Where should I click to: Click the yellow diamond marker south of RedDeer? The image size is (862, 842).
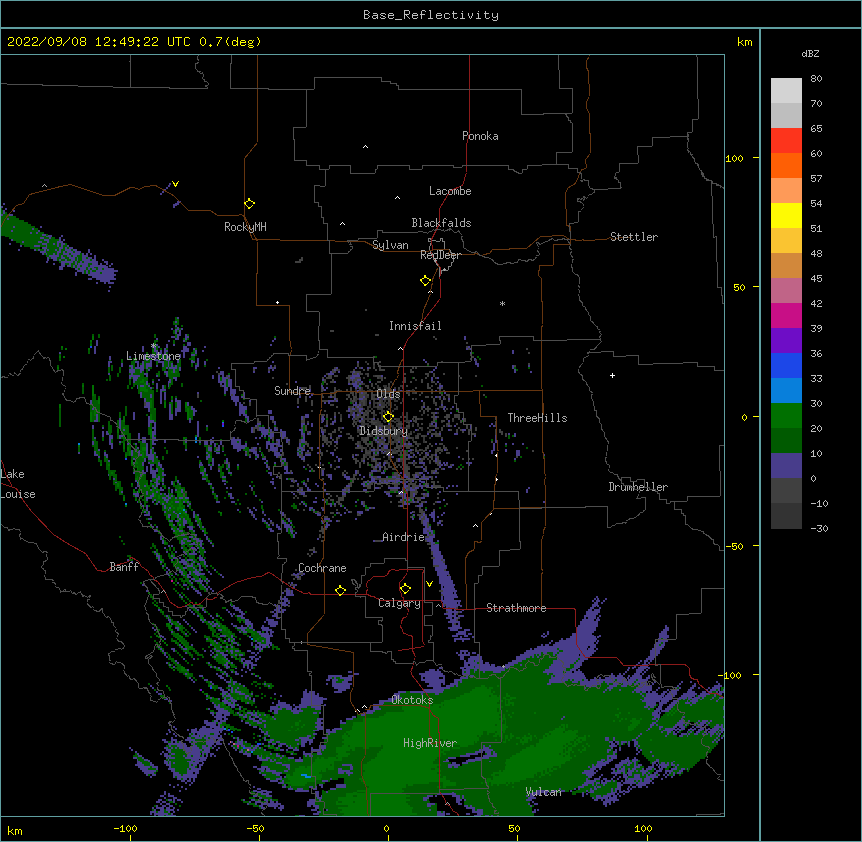point(426,281)
